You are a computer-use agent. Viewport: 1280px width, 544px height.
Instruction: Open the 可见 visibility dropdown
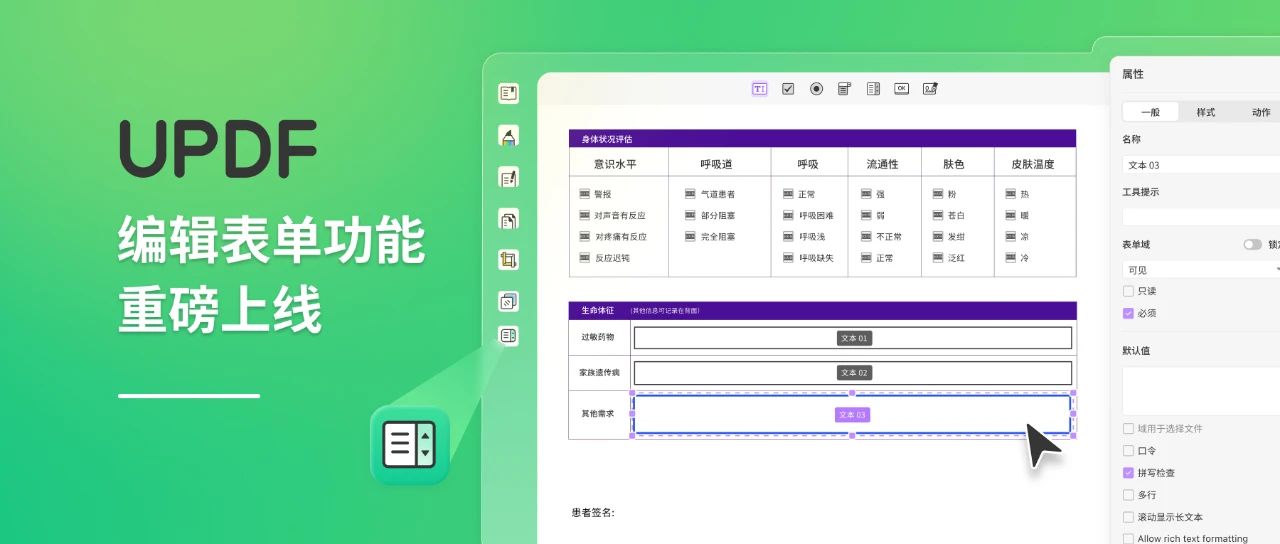click(1201, 270)
